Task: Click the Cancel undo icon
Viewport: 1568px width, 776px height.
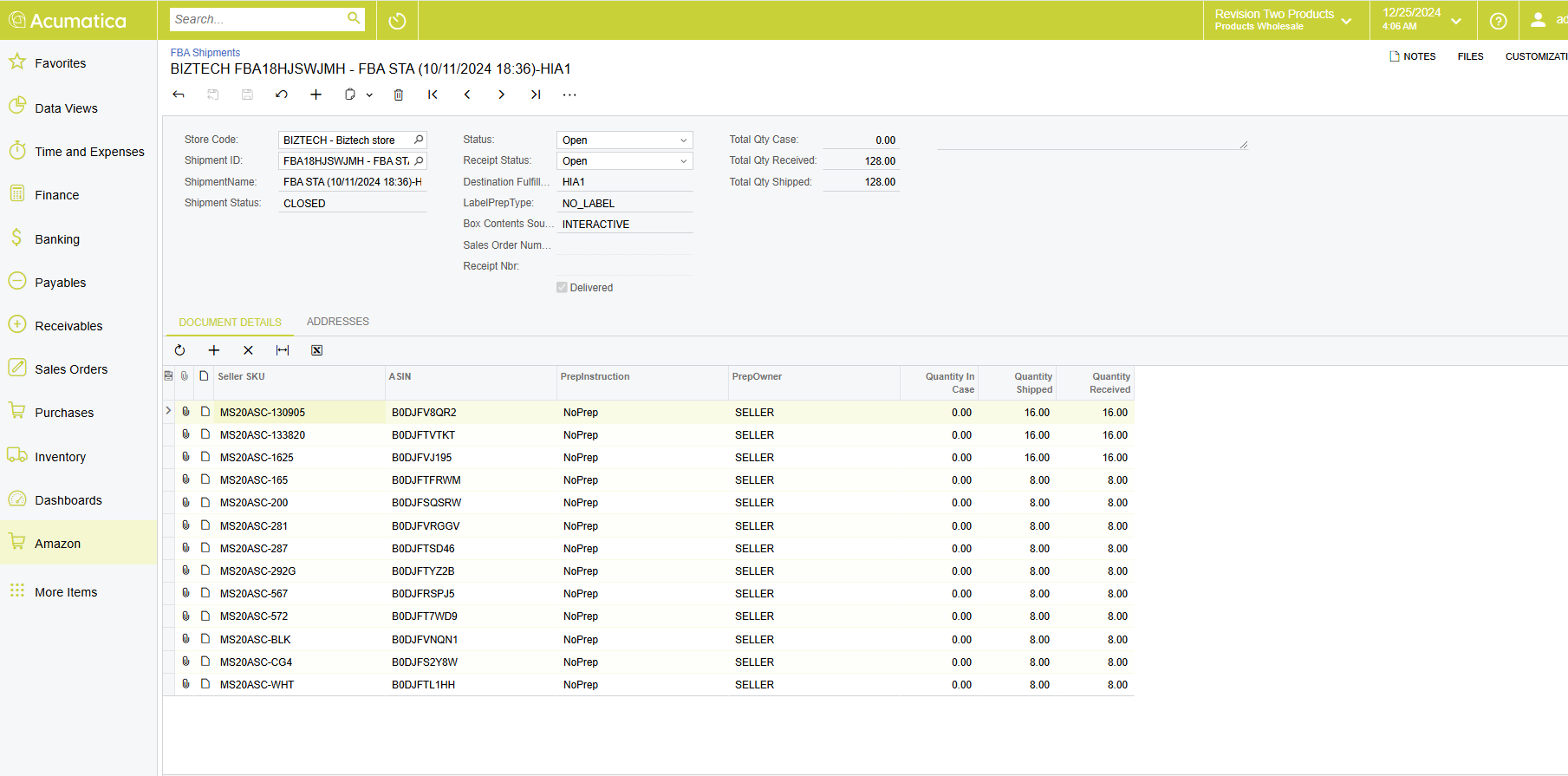Action: pos(282,95)
